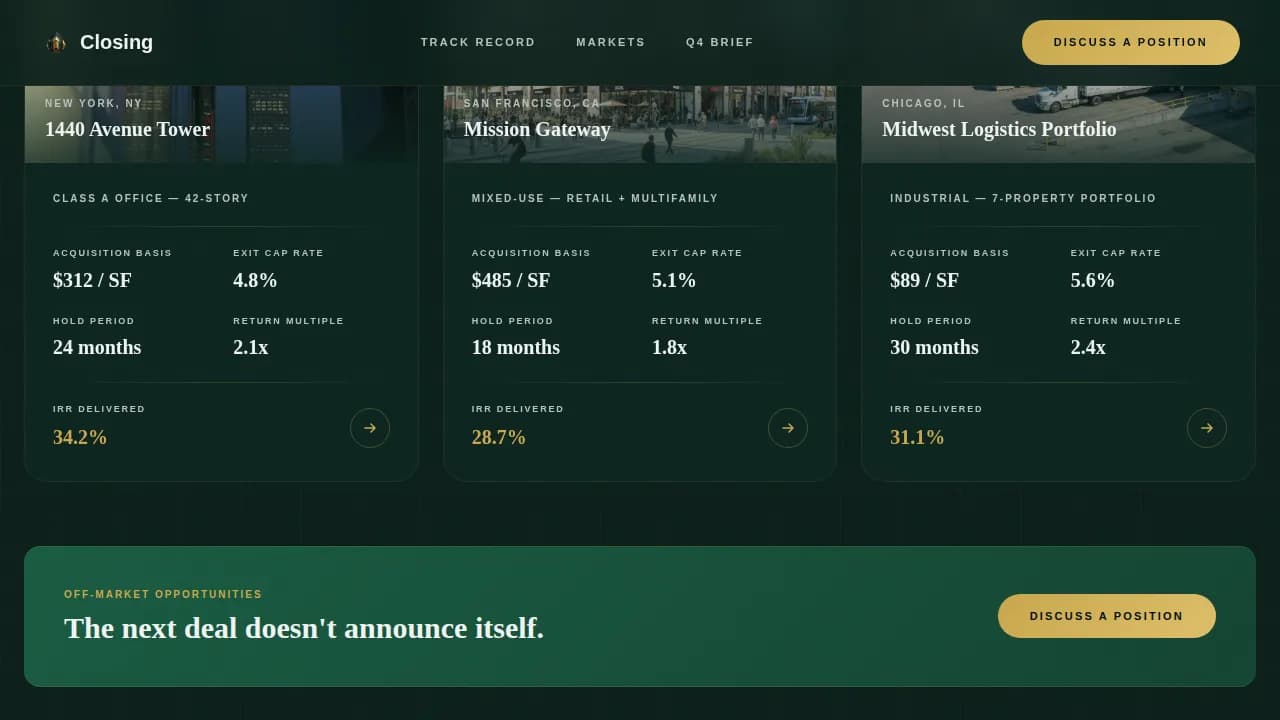
Task: Select the Q4 Brief nav link
Action: [x=719, y=42]
